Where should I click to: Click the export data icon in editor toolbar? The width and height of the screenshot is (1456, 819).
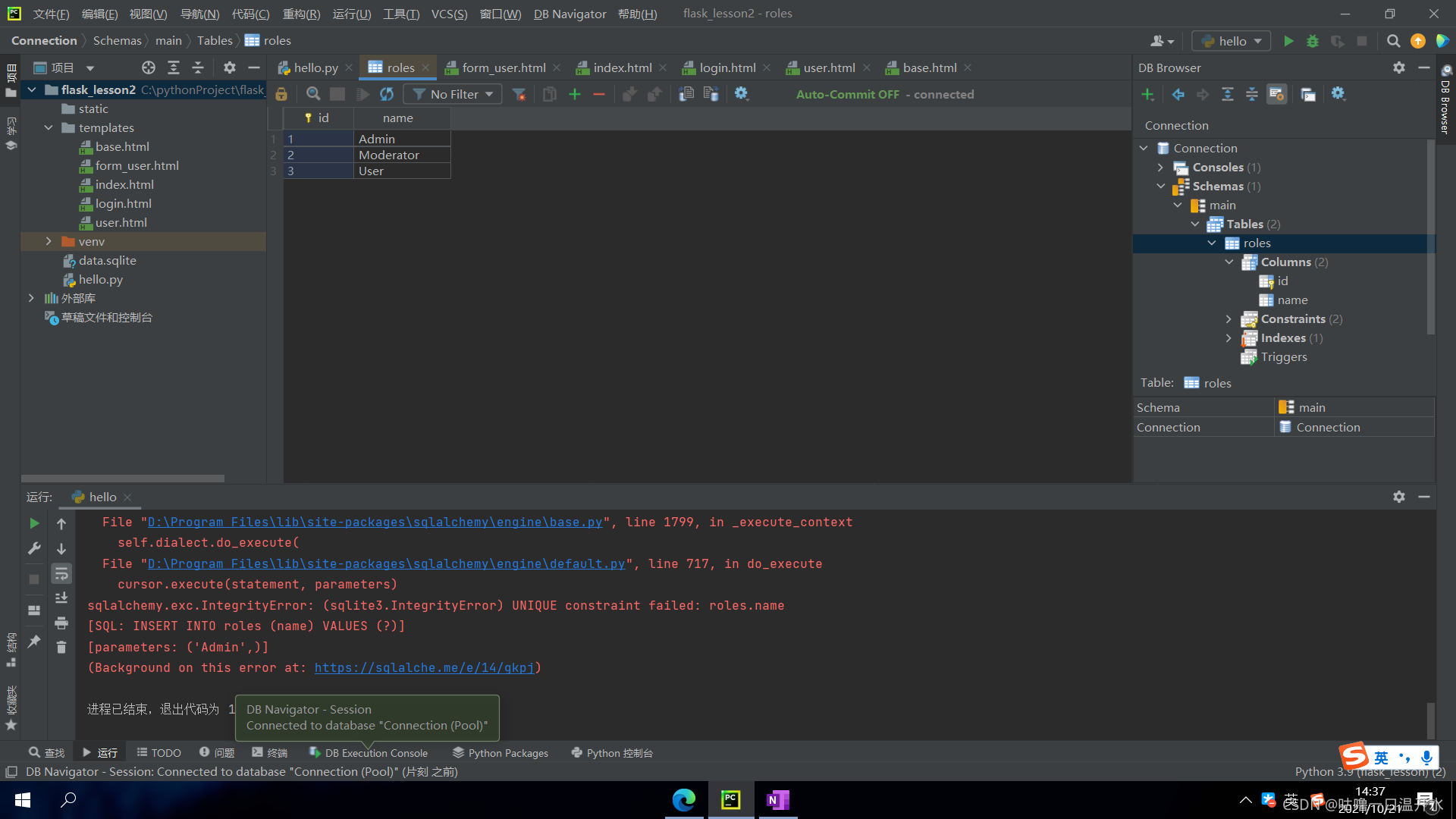(x=686, y=94)
